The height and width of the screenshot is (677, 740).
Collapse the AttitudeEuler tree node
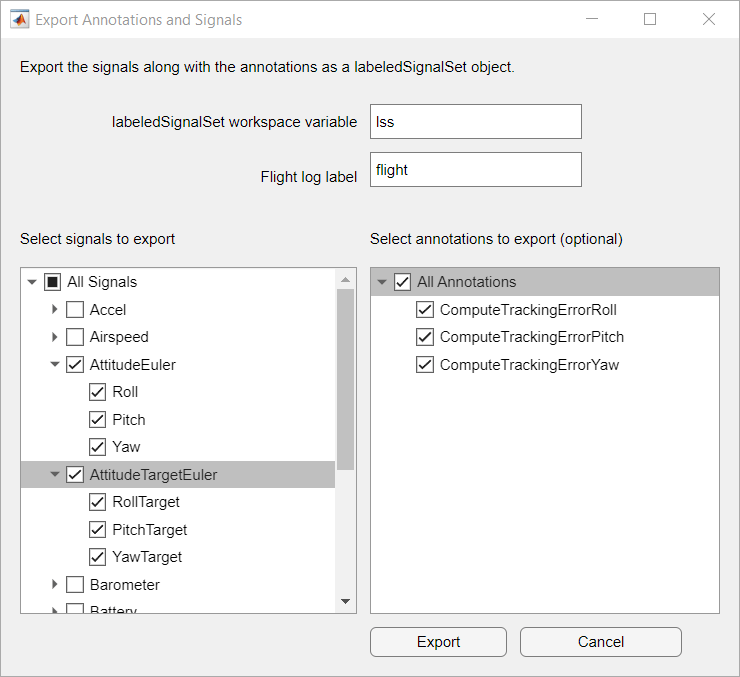[55, 365]
